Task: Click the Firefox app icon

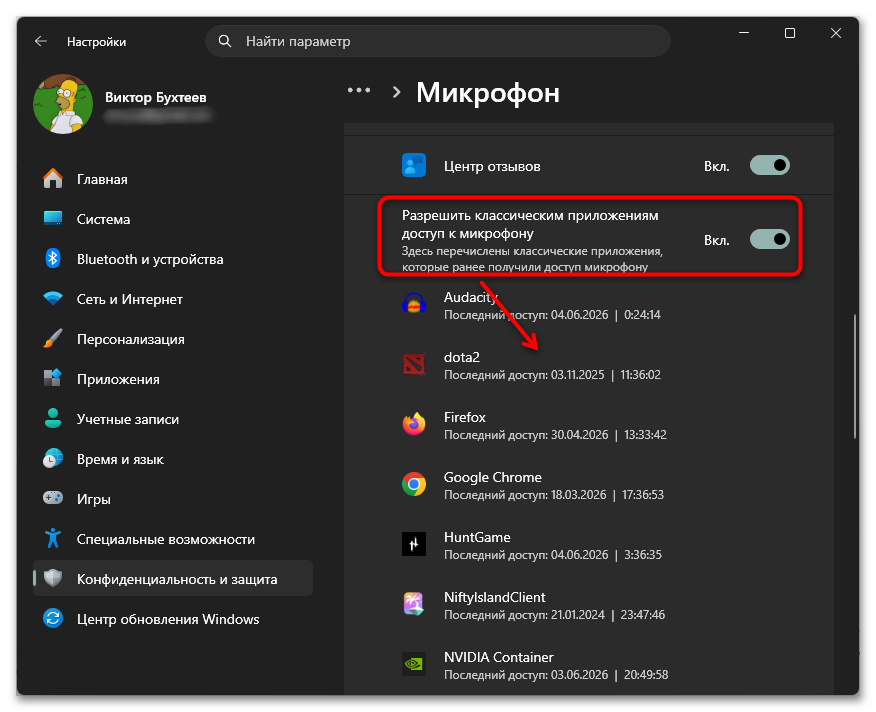Action: coord(414,424)
